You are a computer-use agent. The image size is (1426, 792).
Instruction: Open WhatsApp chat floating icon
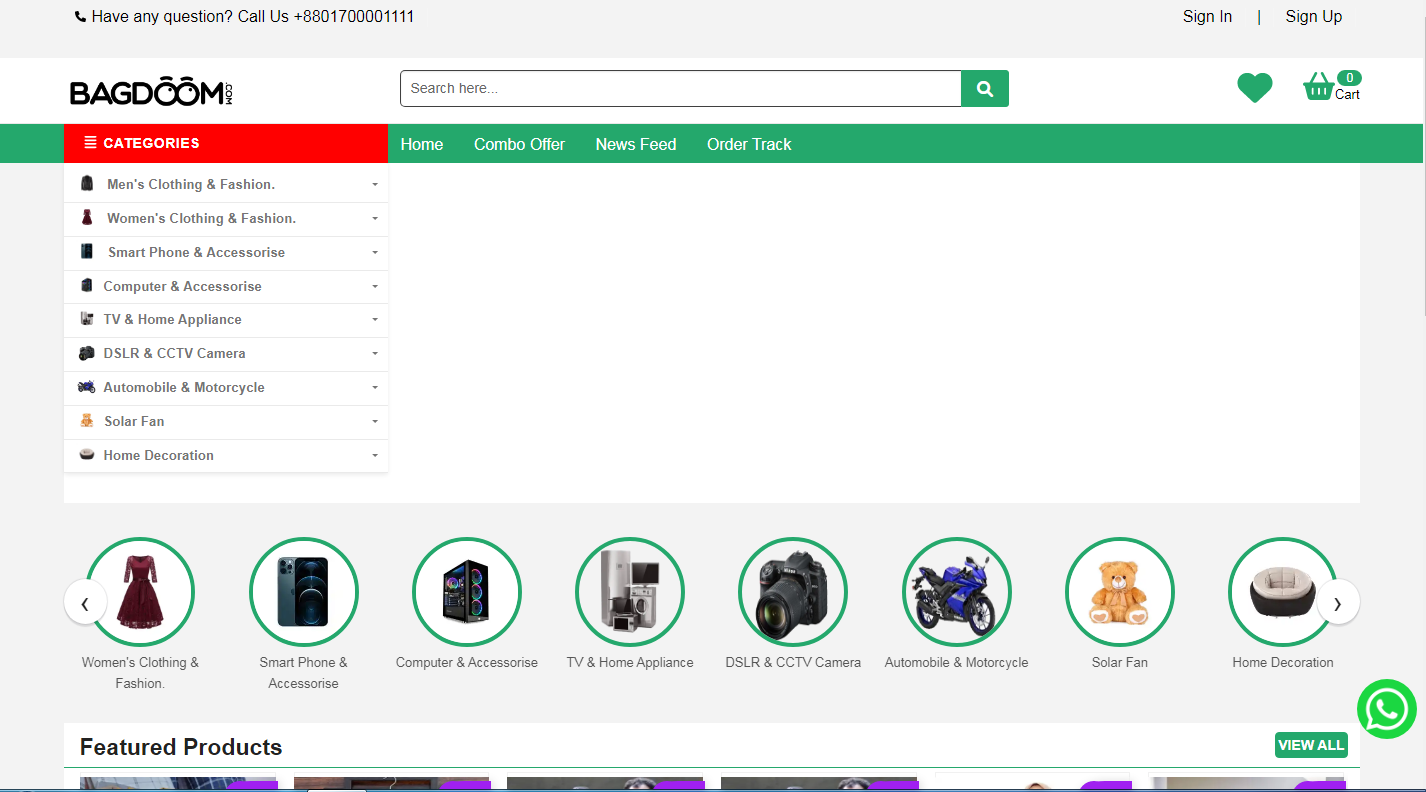pos(1387,709)
